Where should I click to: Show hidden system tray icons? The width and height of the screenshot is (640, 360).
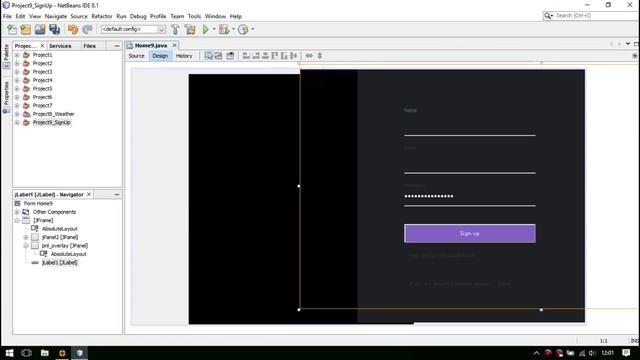tap(536, 353)
